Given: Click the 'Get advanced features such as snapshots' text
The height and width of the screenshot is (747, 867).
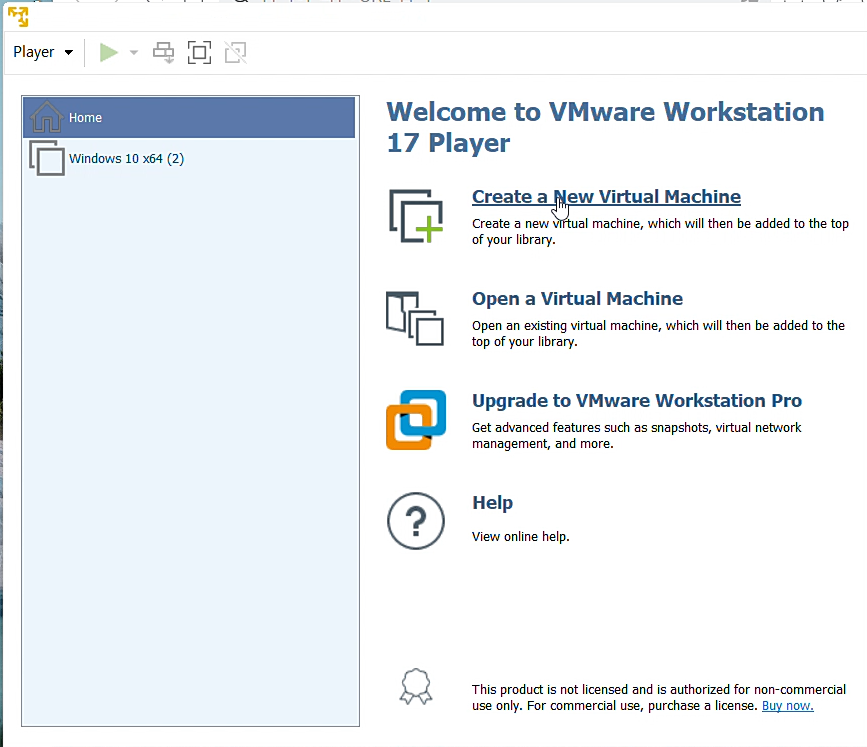Looking at the screenshot, I should pyautogui.click(x=636, y=436).
